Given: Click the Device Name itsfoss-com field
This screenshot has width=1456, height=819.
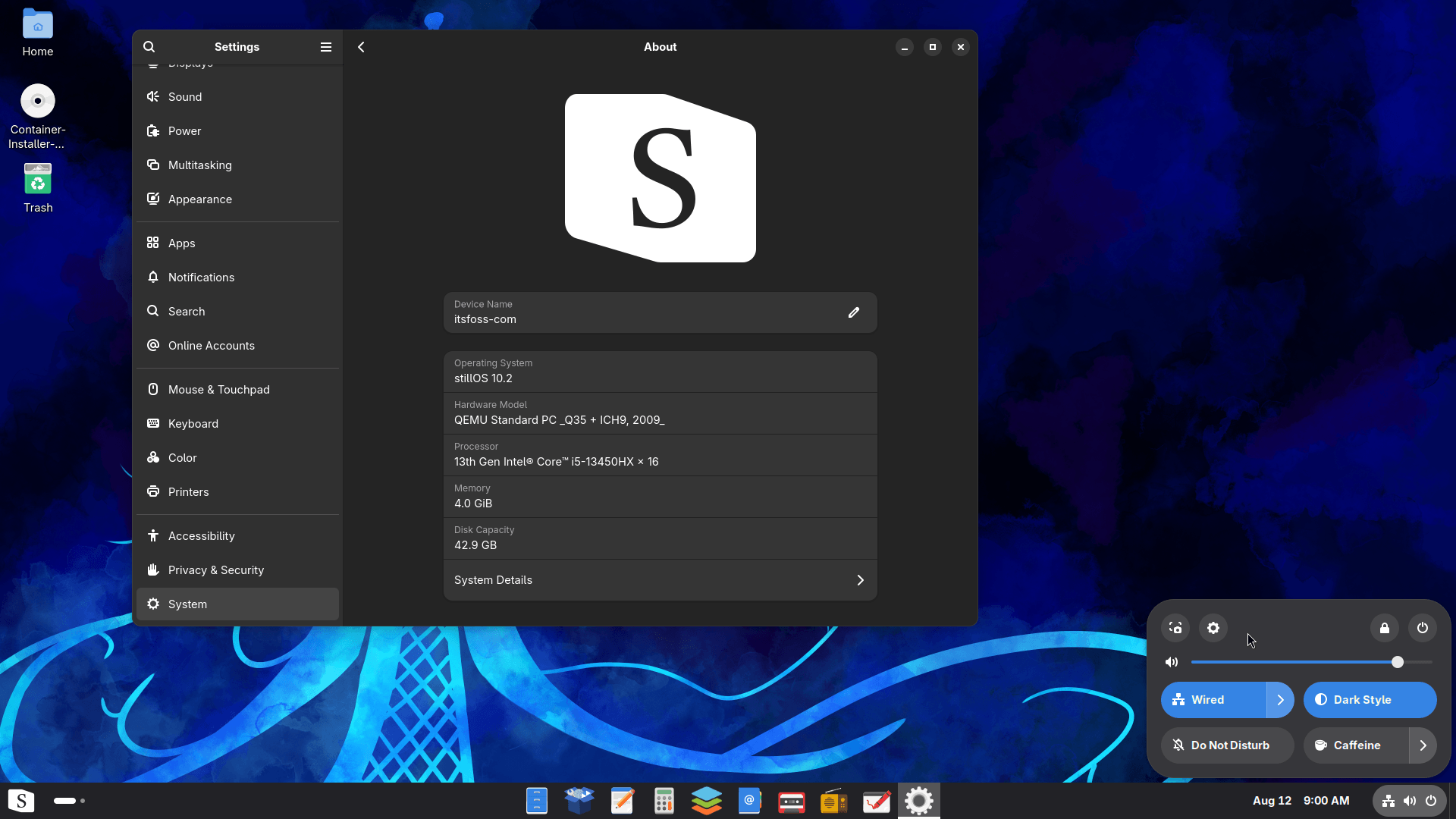Looking at the screenshot, I should coord(660,312).
